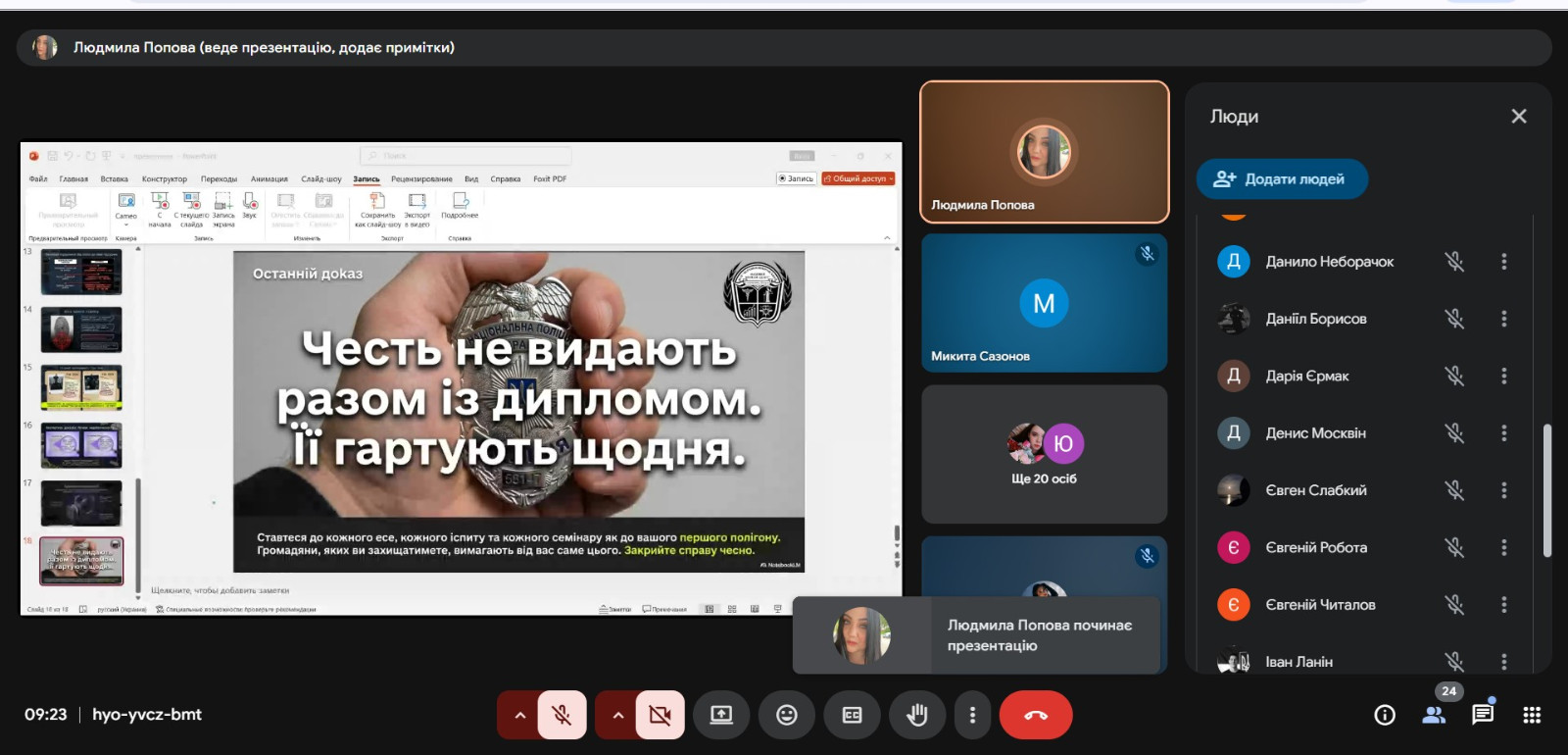Switch to the Анимация ribbon tab
This screenshot has height=755, width=1568.
269,179
